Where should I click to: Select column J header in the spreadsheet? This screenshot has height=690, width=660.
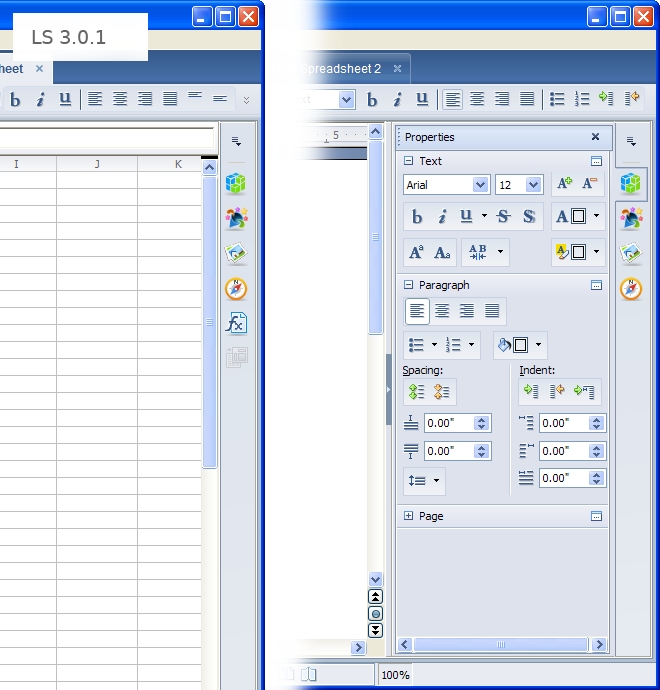click(97, 164)
